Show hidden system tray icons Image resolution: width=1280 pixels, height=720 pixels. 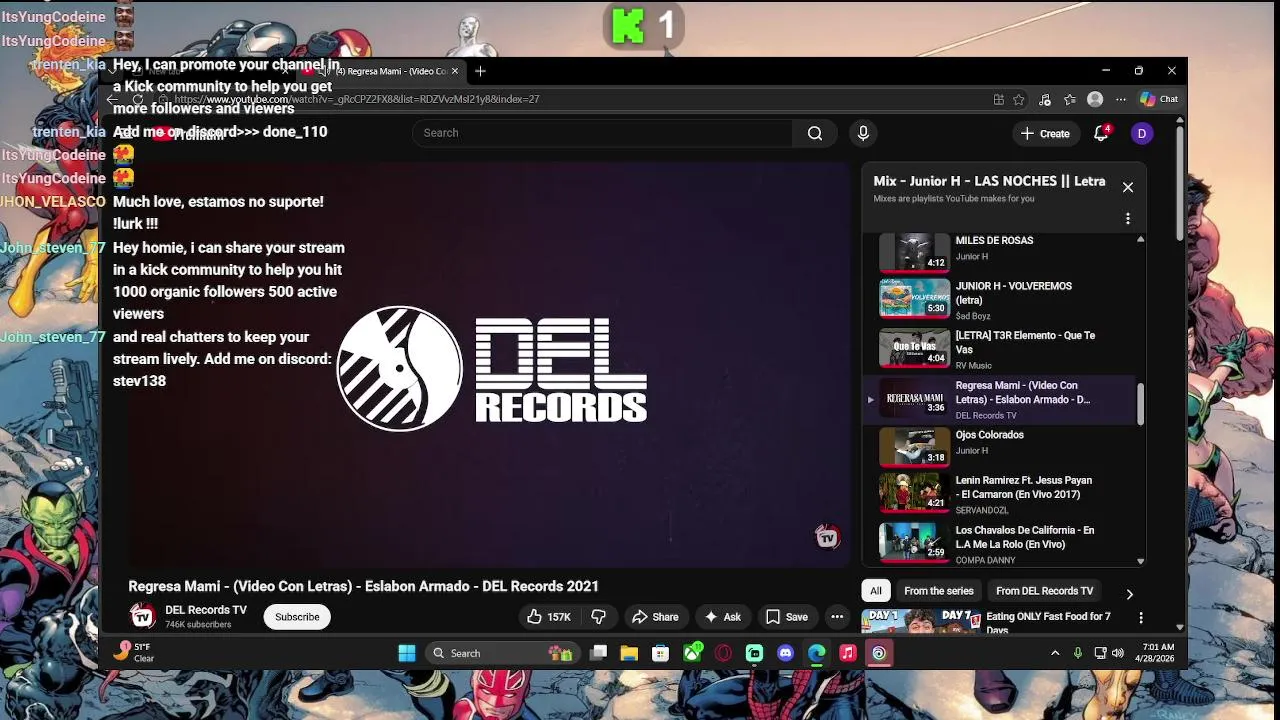coord(1054,653)
